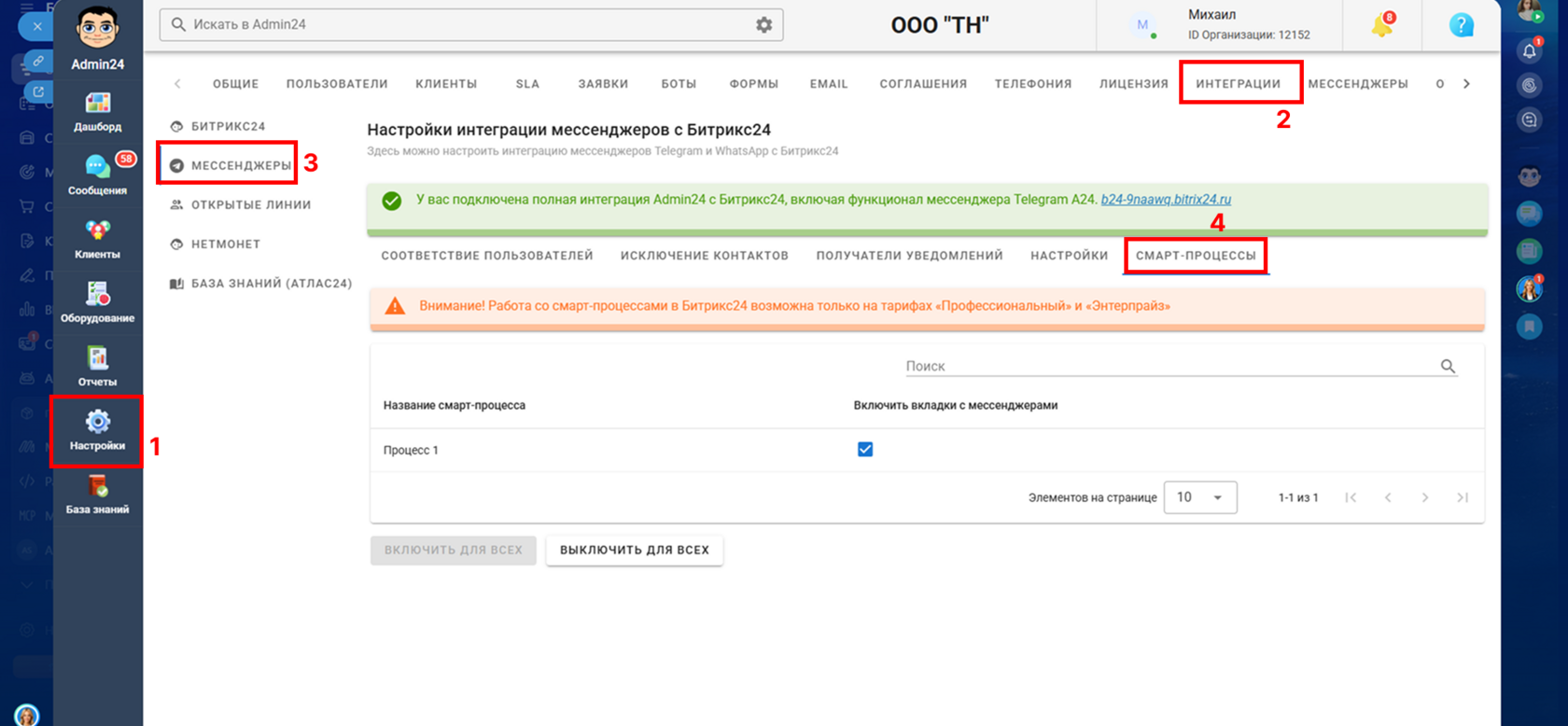This screenshot has width=1568, height=726.
Task: Click the Искать в Admin24 search box
Action: pyautogui.click(x=471, y=25)
